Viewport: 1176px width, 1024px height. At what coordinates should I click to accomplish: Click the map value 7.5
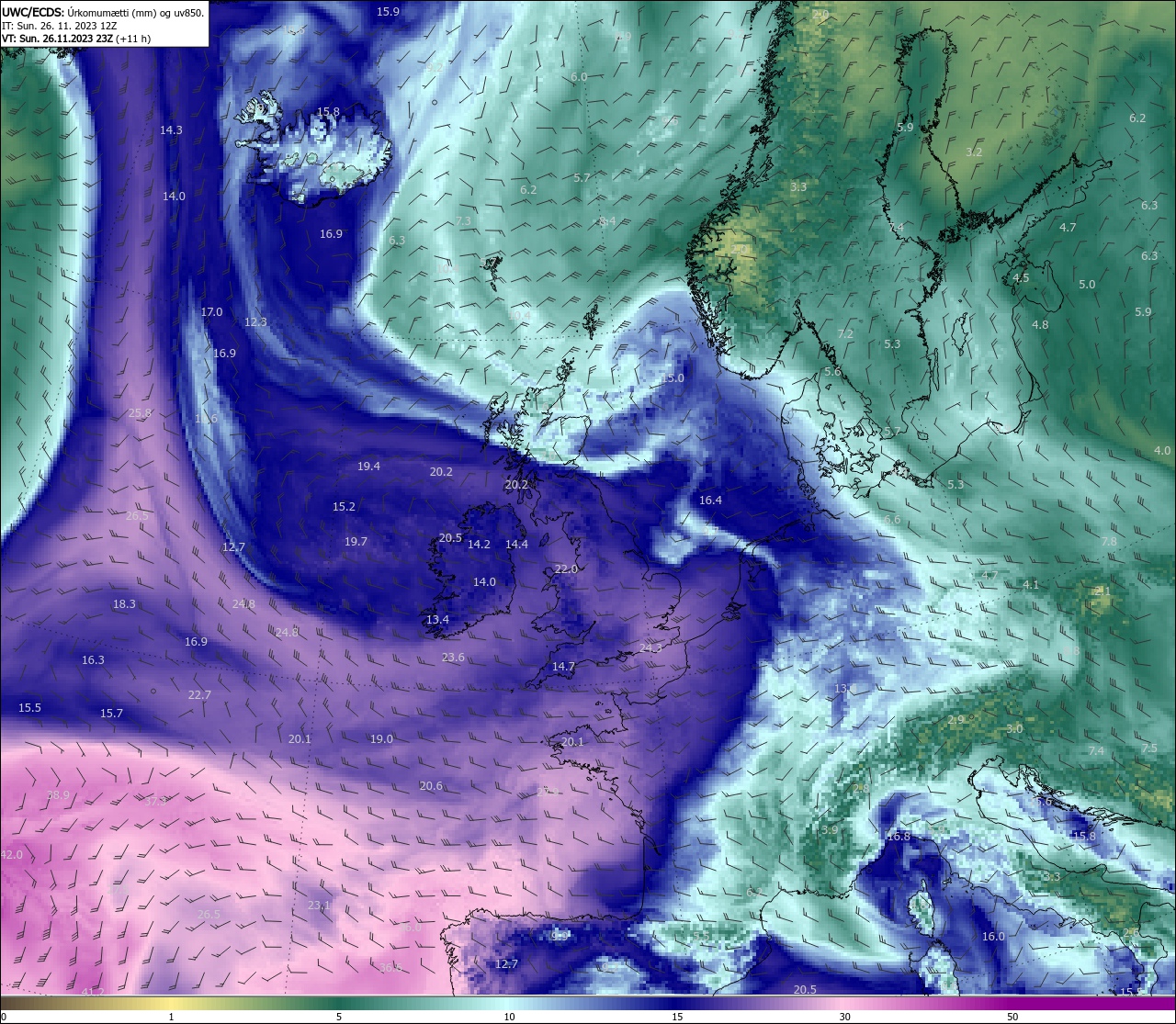pos(1149,748)
